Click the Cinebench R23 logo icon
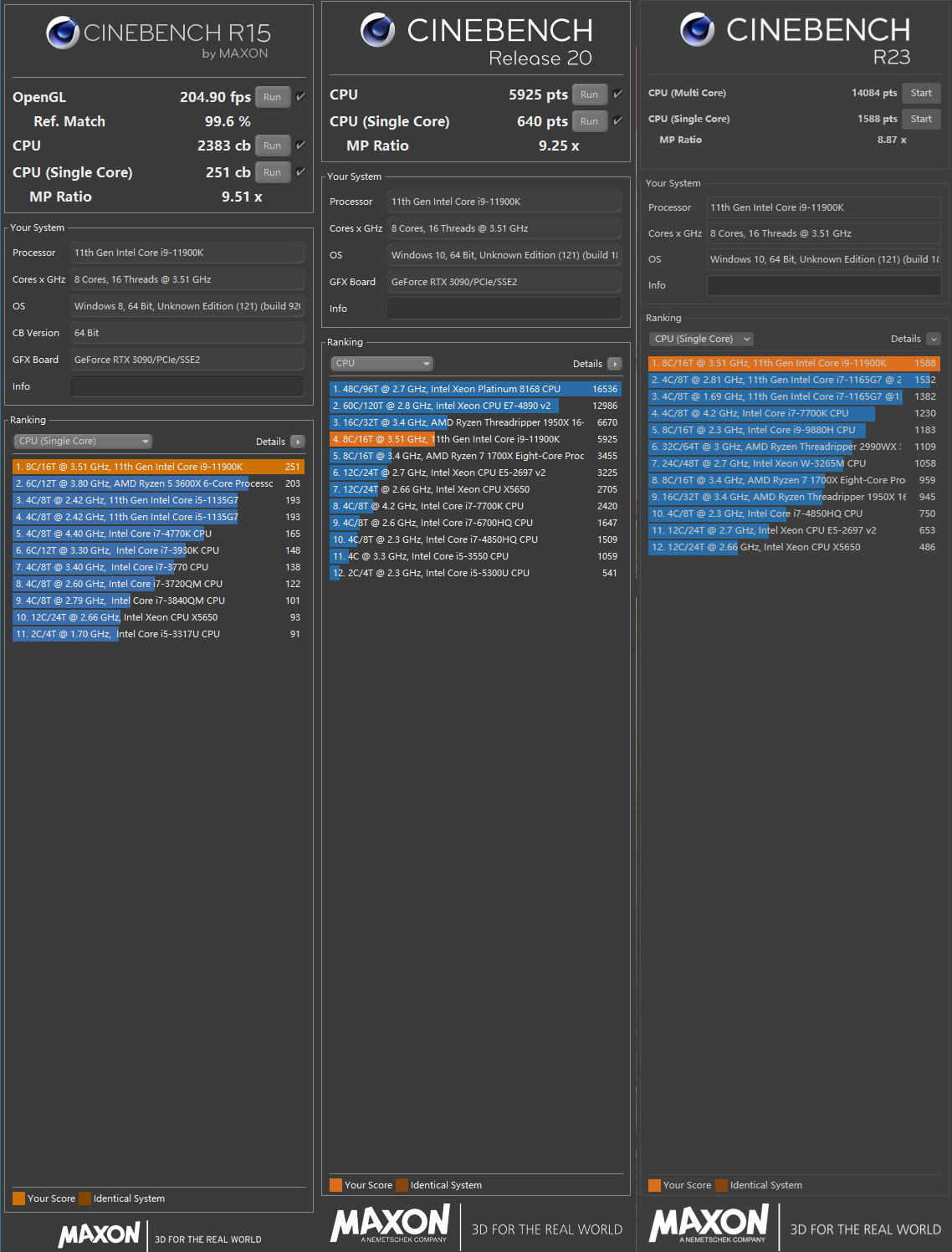Screen dimensions: 952x1252 [697, 30]
